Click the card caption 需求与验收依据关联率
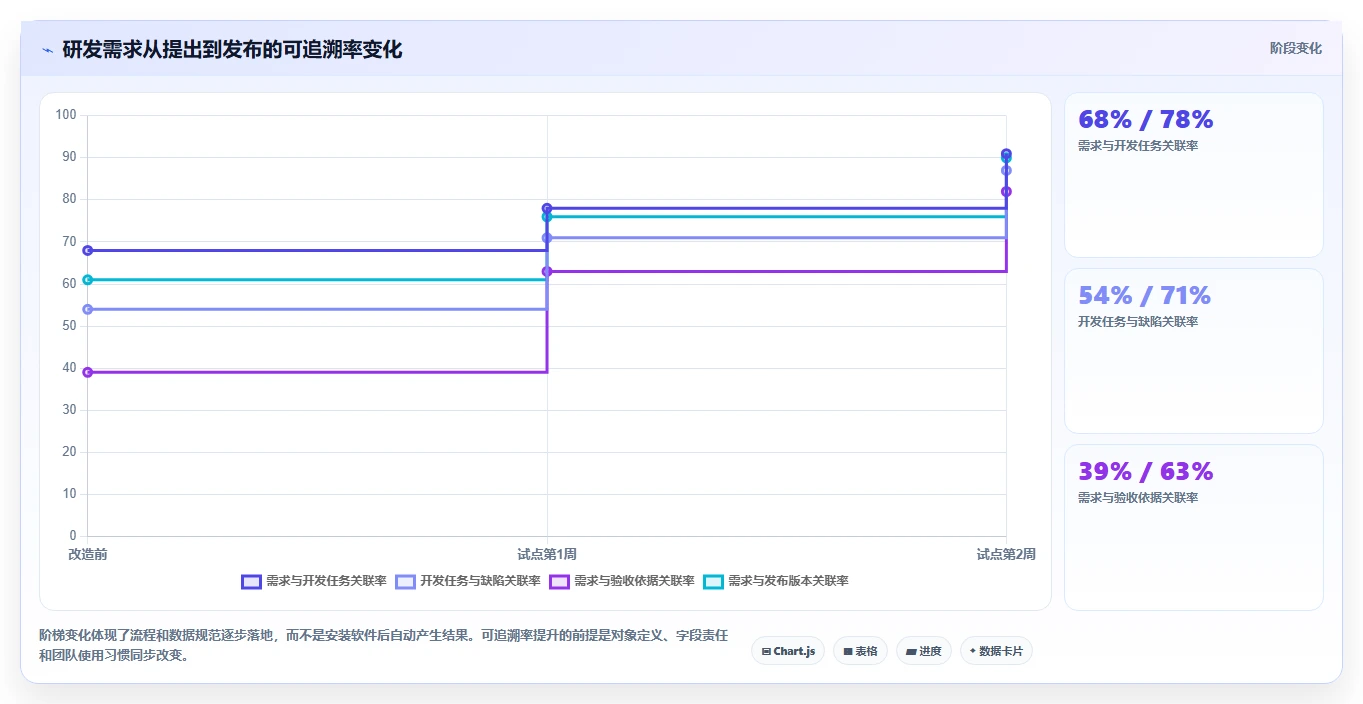 (x=1138, y=498)
